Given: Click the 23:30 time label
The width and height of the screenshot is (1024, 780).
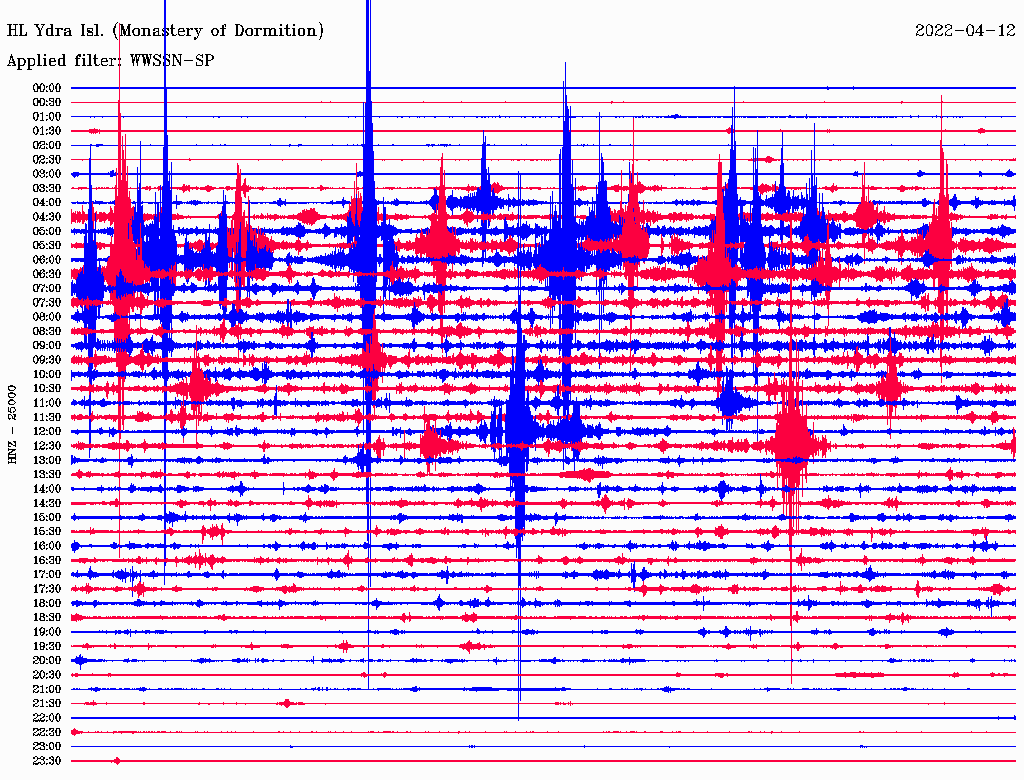Looking at the screenshot, I should point(46,761).
